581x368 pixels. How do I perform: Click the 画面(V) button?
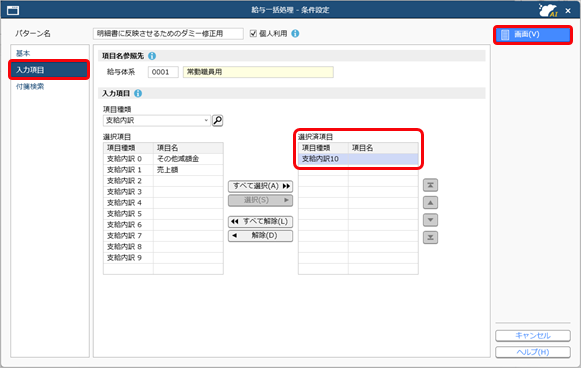tap(533, 35)
